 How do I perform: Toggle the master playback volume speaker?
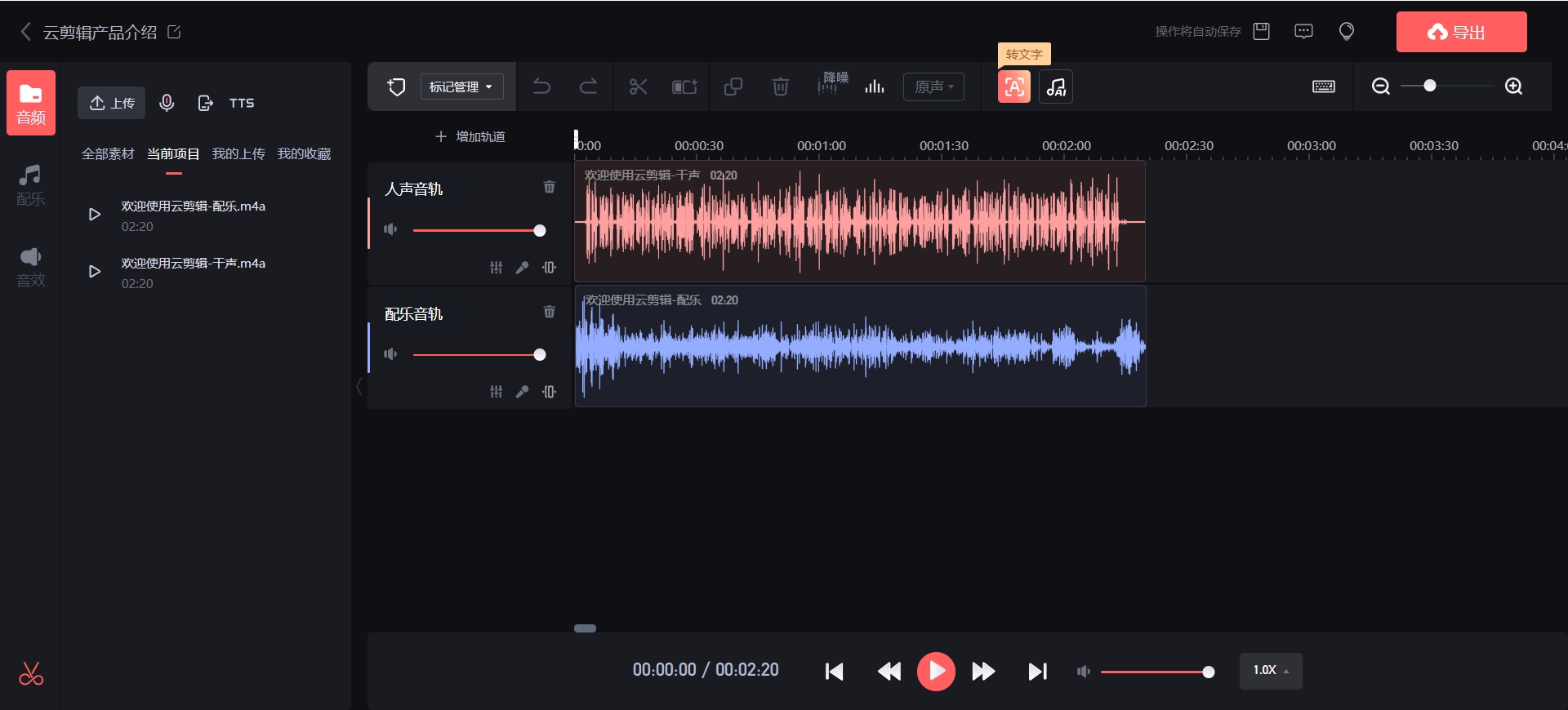pos(1083,672)
